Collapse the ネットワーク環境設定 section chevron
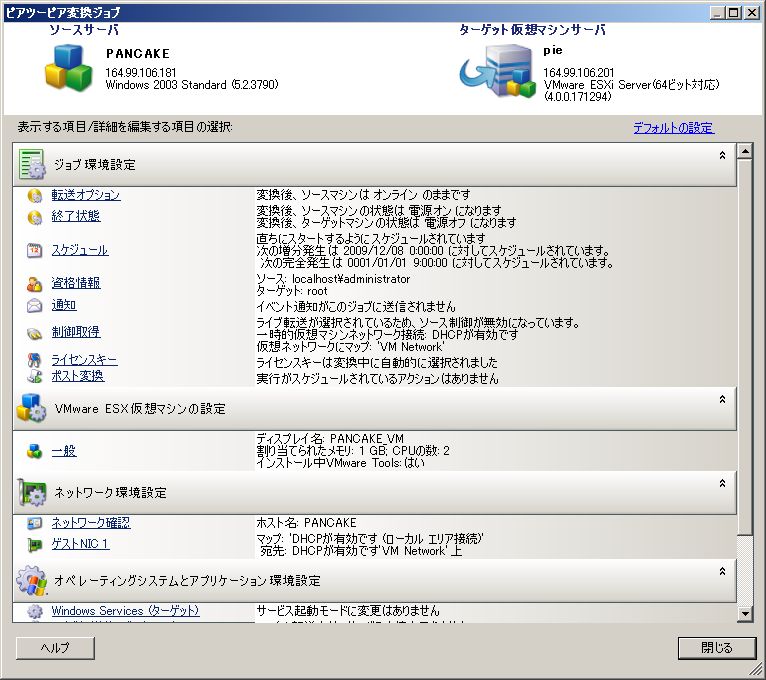The height and width of the screenshot is (680, 766). click(x=722, y=484)
